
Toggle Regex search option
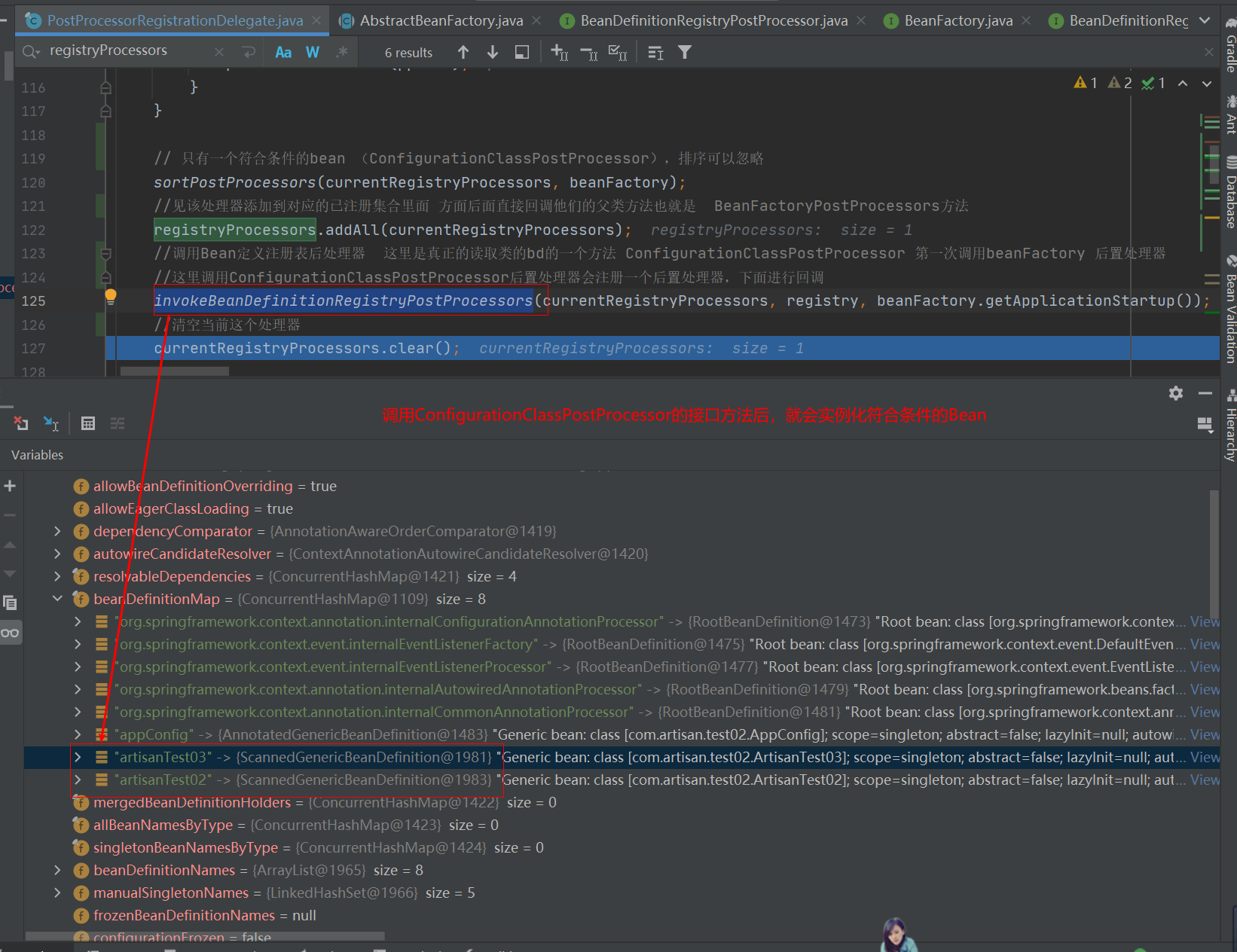pos(342,52)
